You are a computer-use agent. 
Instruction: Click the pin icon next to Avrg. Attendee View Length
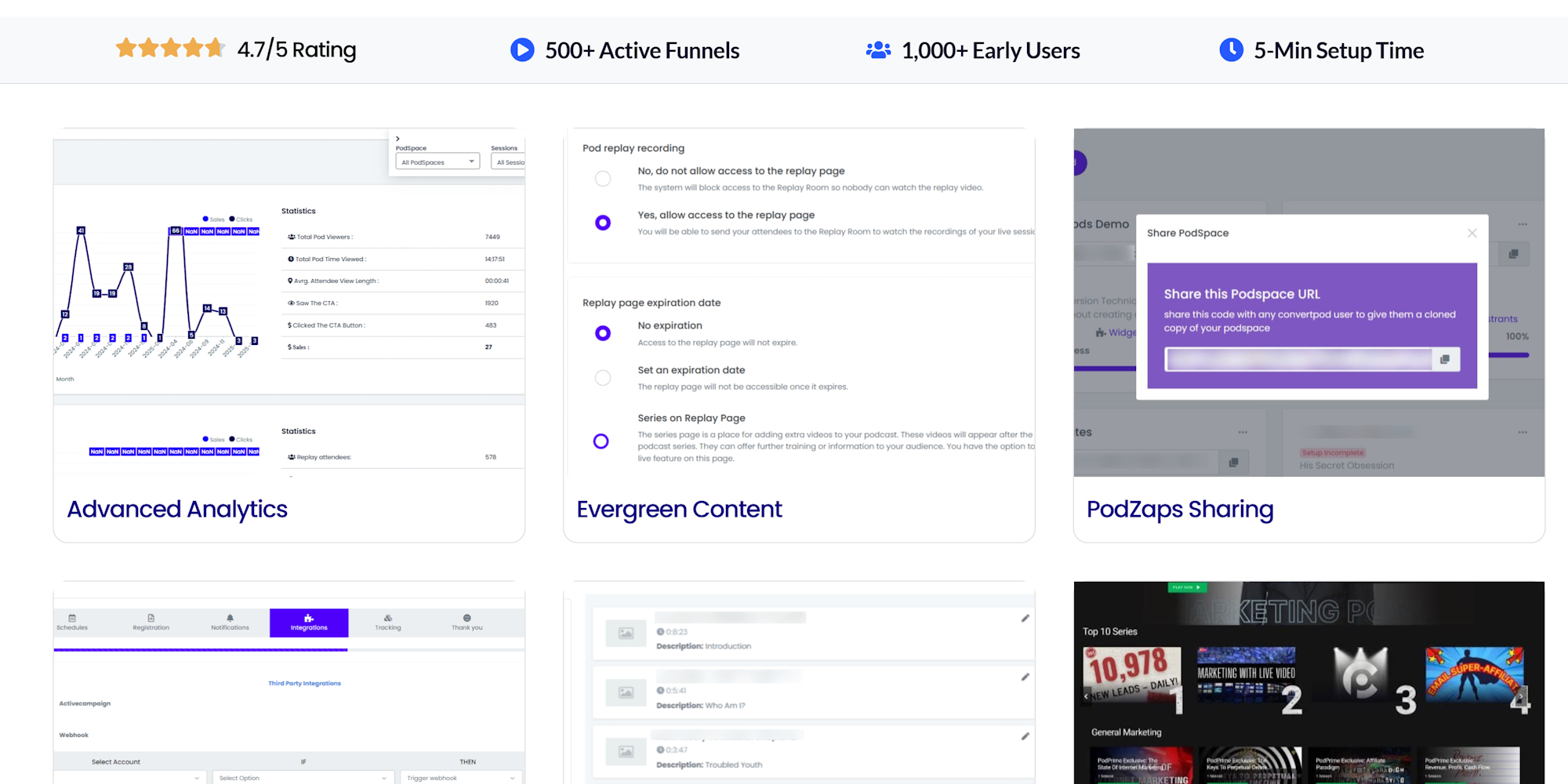coord(290,281)
